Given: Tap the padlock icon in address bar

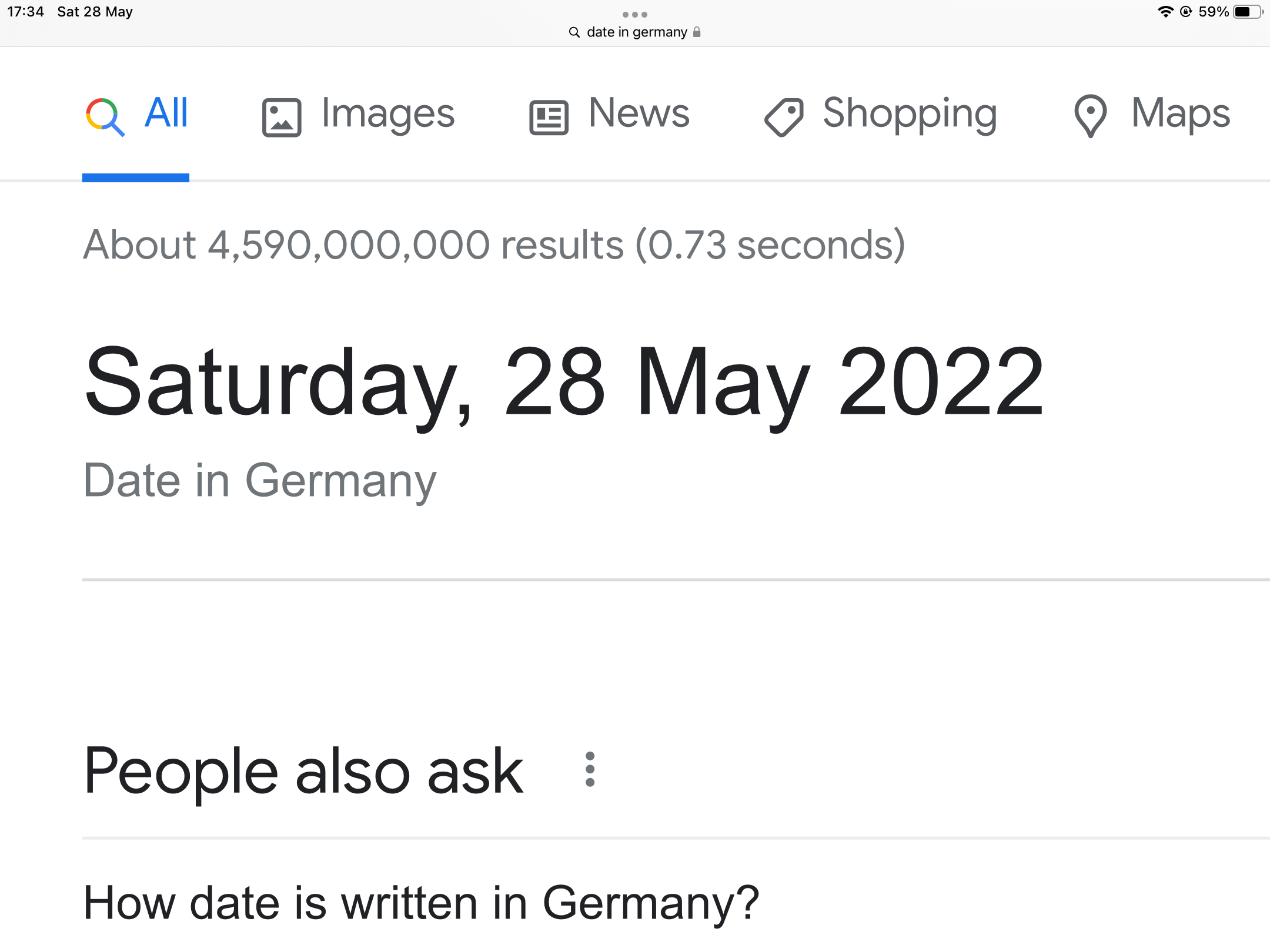Looking at the screenshot, I should (x=697, y=32).
